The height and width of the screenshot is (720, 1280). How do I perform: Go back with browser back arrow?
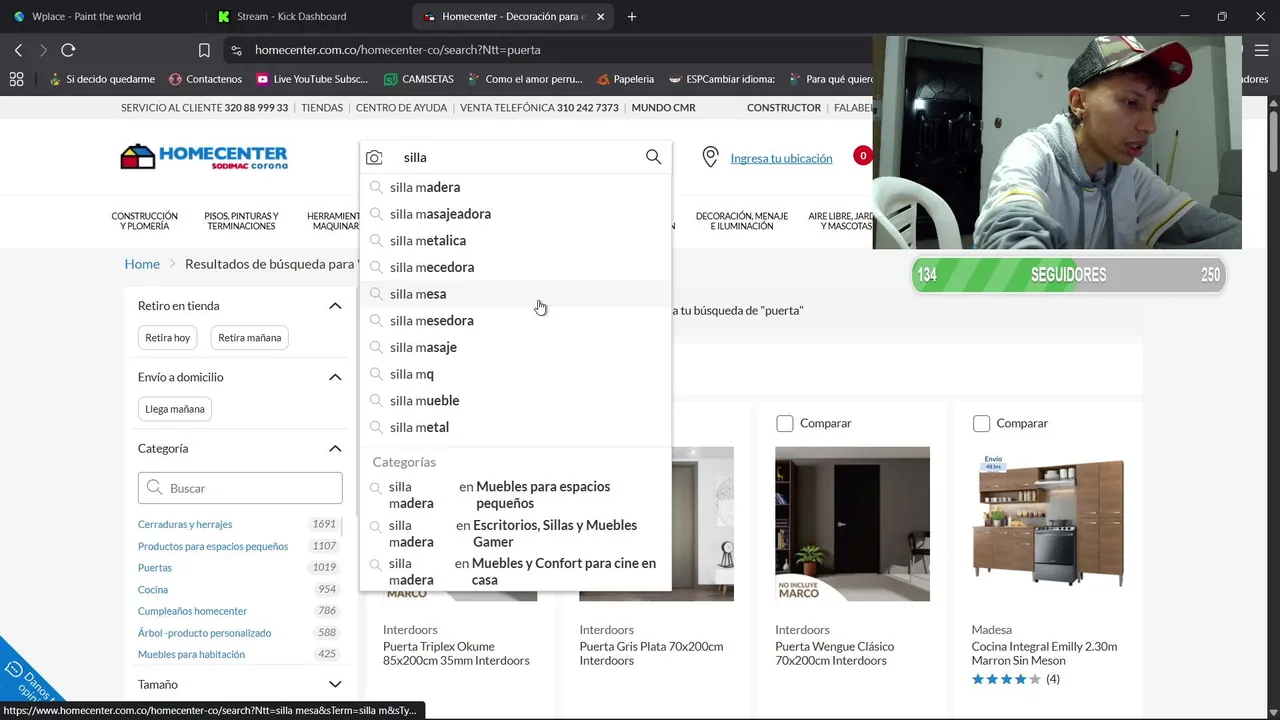click(18, 50)
